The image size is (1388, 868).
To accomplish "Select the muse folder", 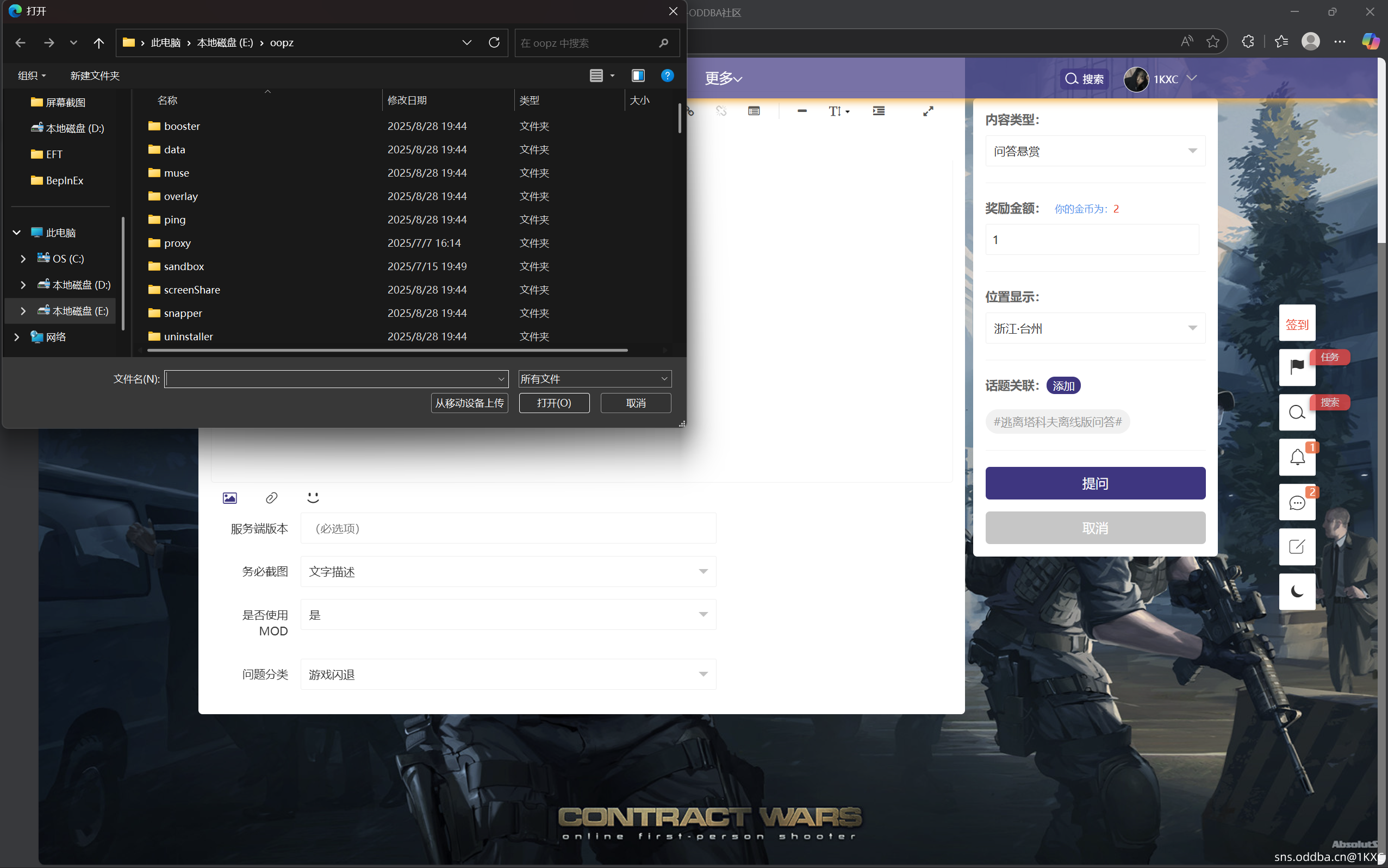I will tap(176, 173).
